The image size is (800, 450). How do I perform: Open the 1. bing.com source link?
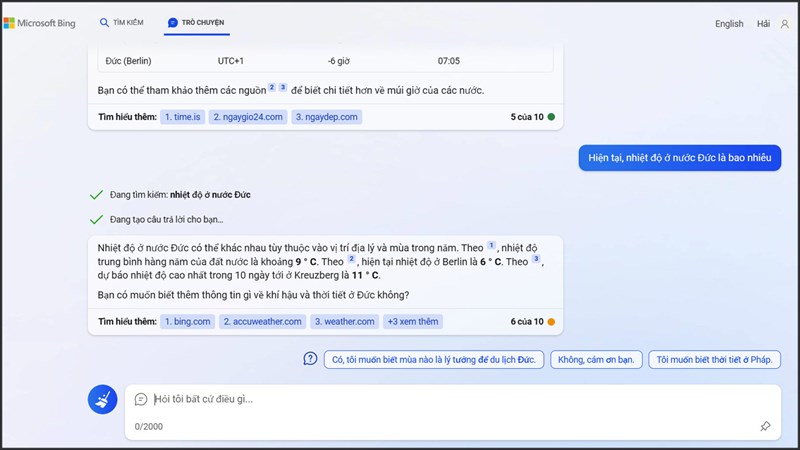(x=187, y=321)
